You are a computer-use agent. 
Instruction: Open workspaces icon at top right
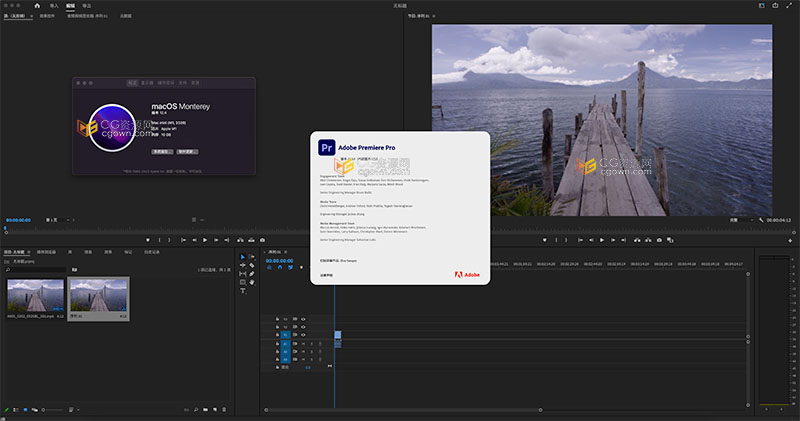(x=762, y=6)
